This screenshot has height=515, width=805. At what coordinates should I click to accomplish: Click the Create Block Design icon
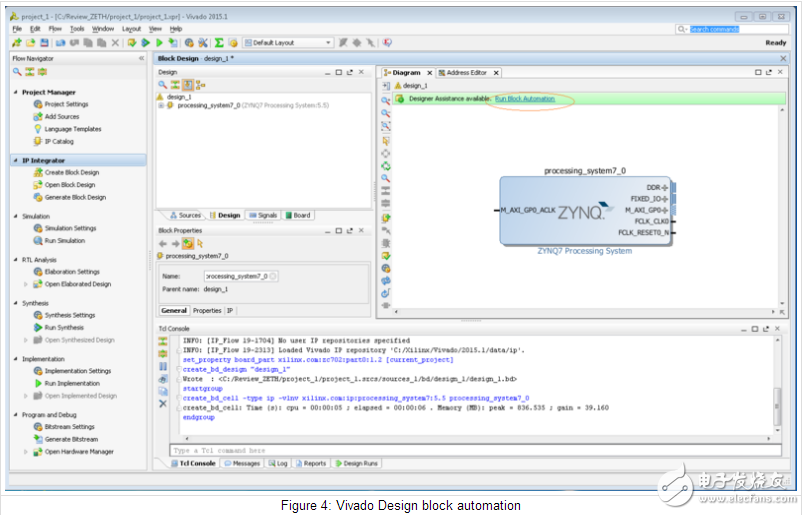click(x=37, y=172)
